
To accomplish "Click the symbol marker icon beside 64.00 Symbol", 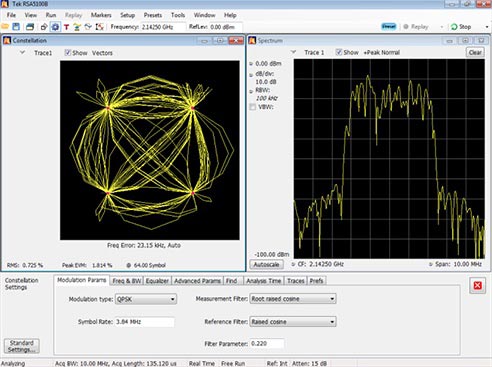I will pyautogui.click(x=129, y=266).
